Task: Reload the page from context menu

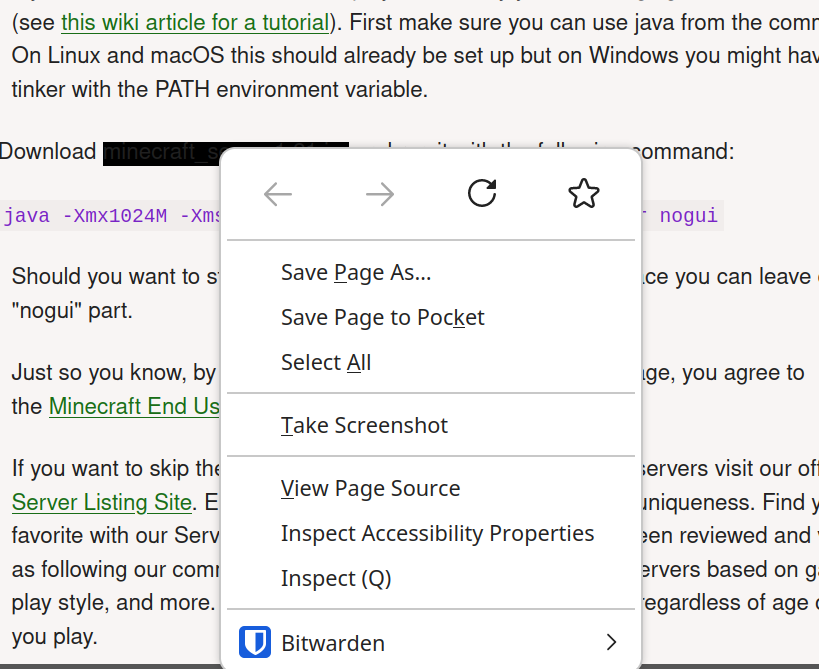Action: pyautogui.click(x=482, y=193)
